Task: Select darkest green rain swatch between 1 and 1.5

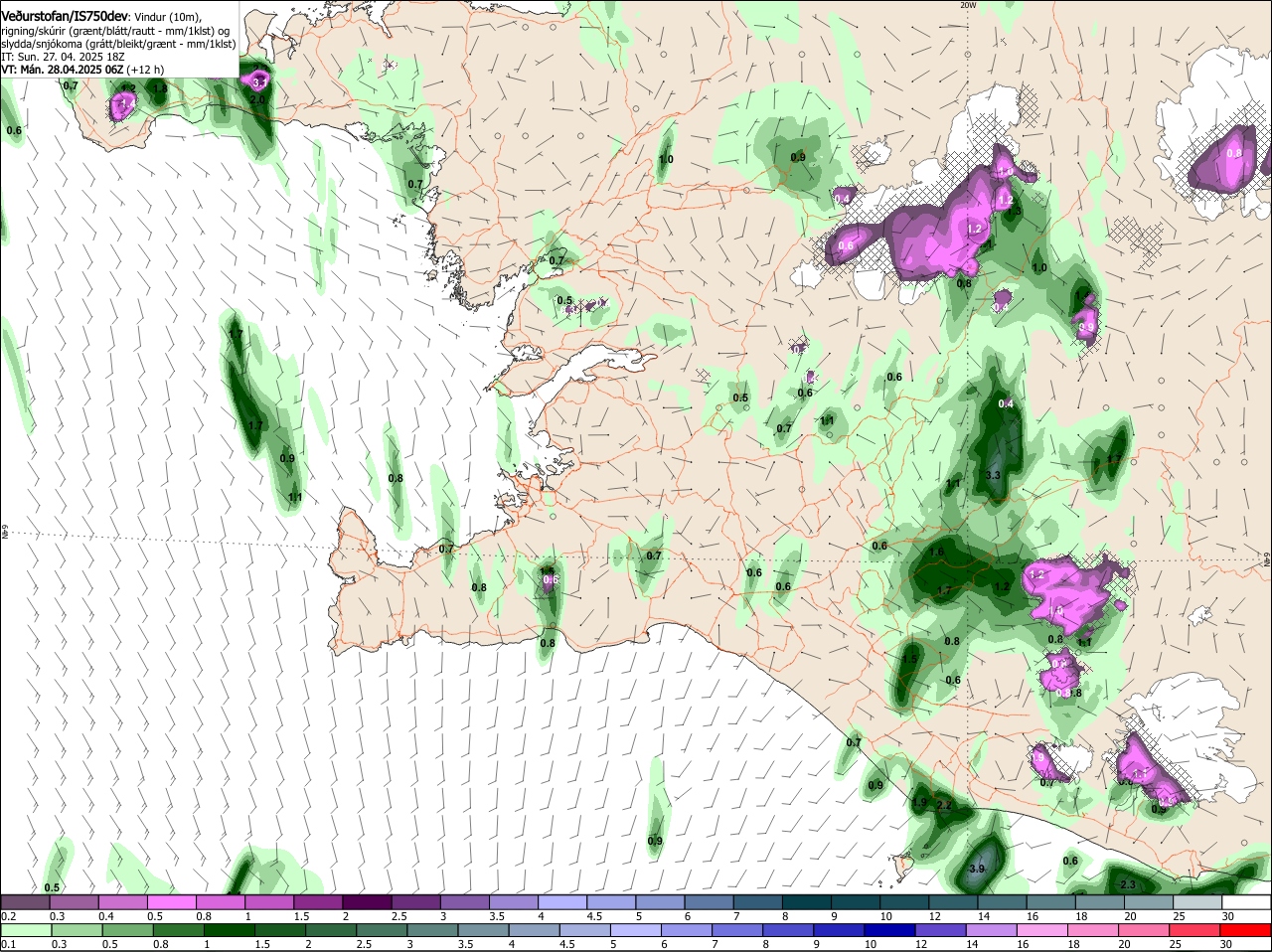Action: [228, 930]
